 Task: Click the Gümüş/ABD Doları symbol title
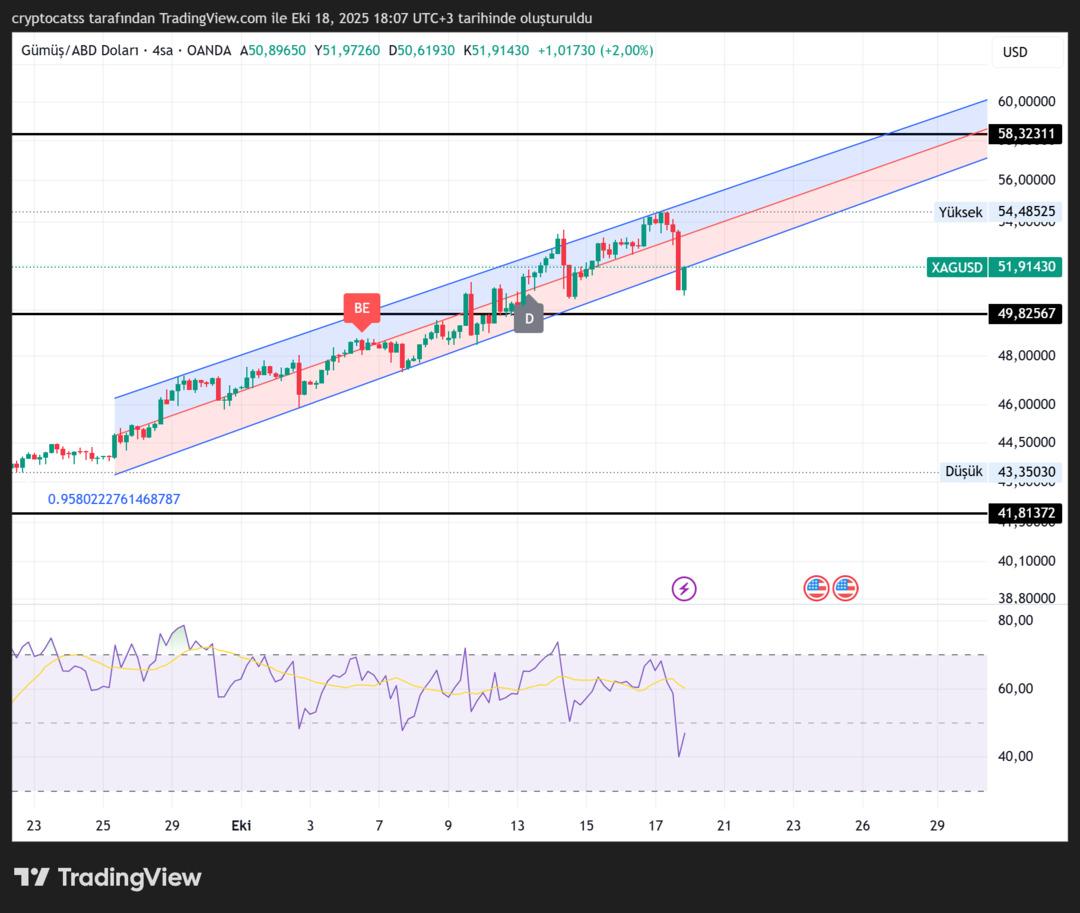pyautogui.click(x=81, y=50)
